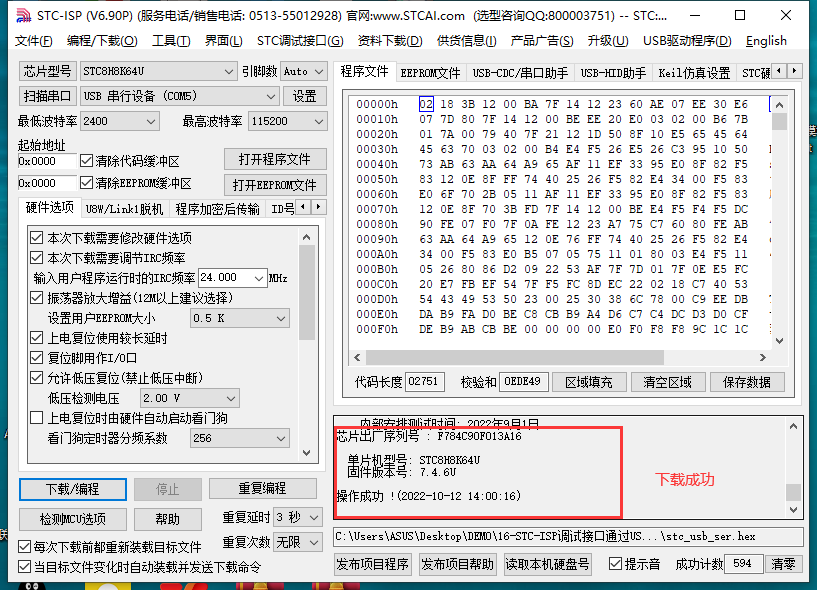The image size is (817, 590).
Task: Open serial port USB 串行设备 (COM5) dropdown
Action: (180, 96)
